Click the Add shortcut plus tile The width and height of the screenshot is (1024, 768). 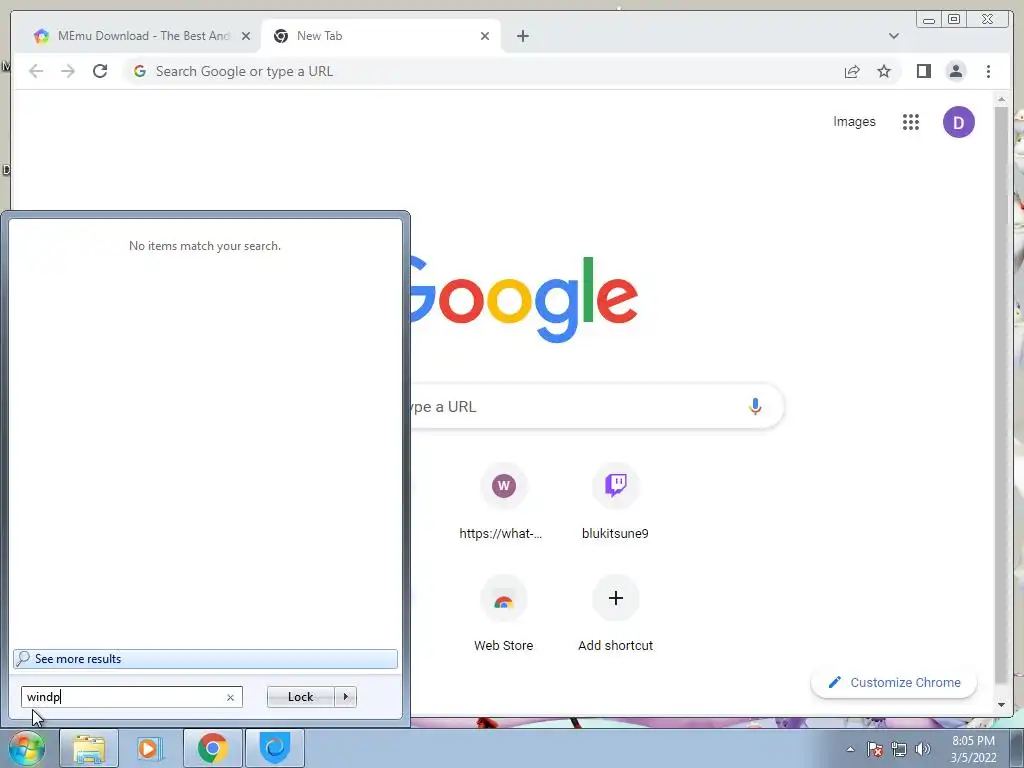point(615,615)
